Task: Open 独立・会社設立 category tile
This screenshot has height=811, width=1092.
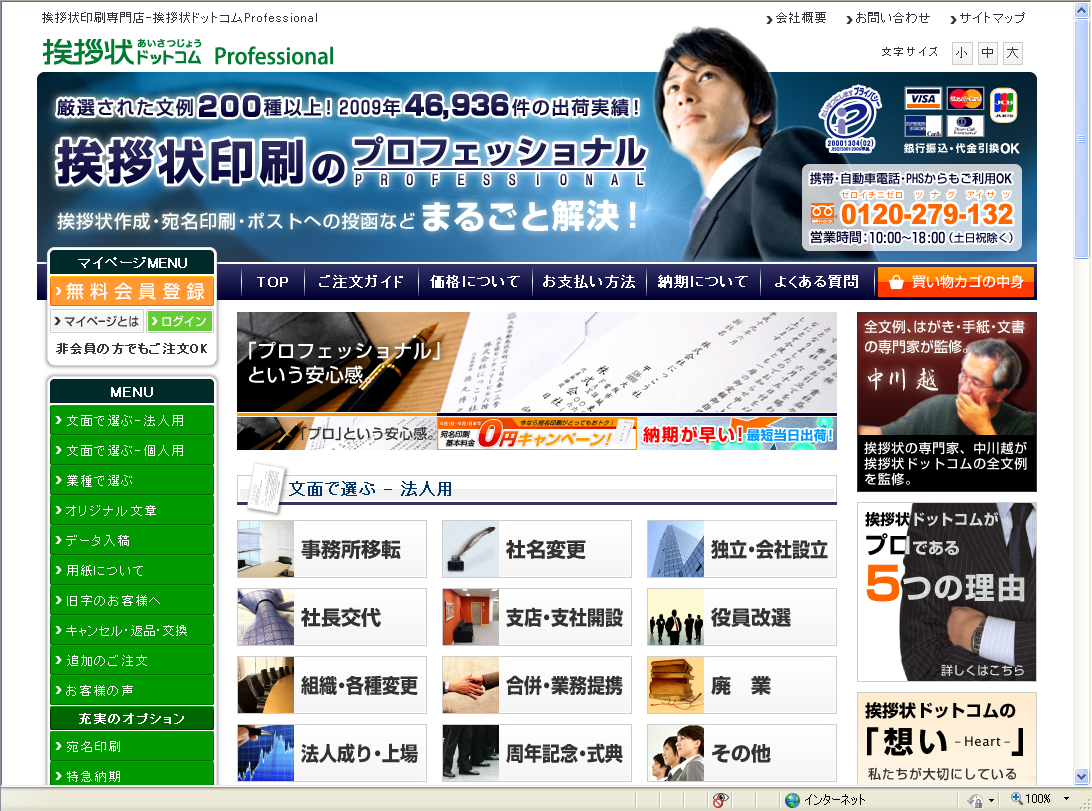Action: pyautogui.click(x=742, y=549)
